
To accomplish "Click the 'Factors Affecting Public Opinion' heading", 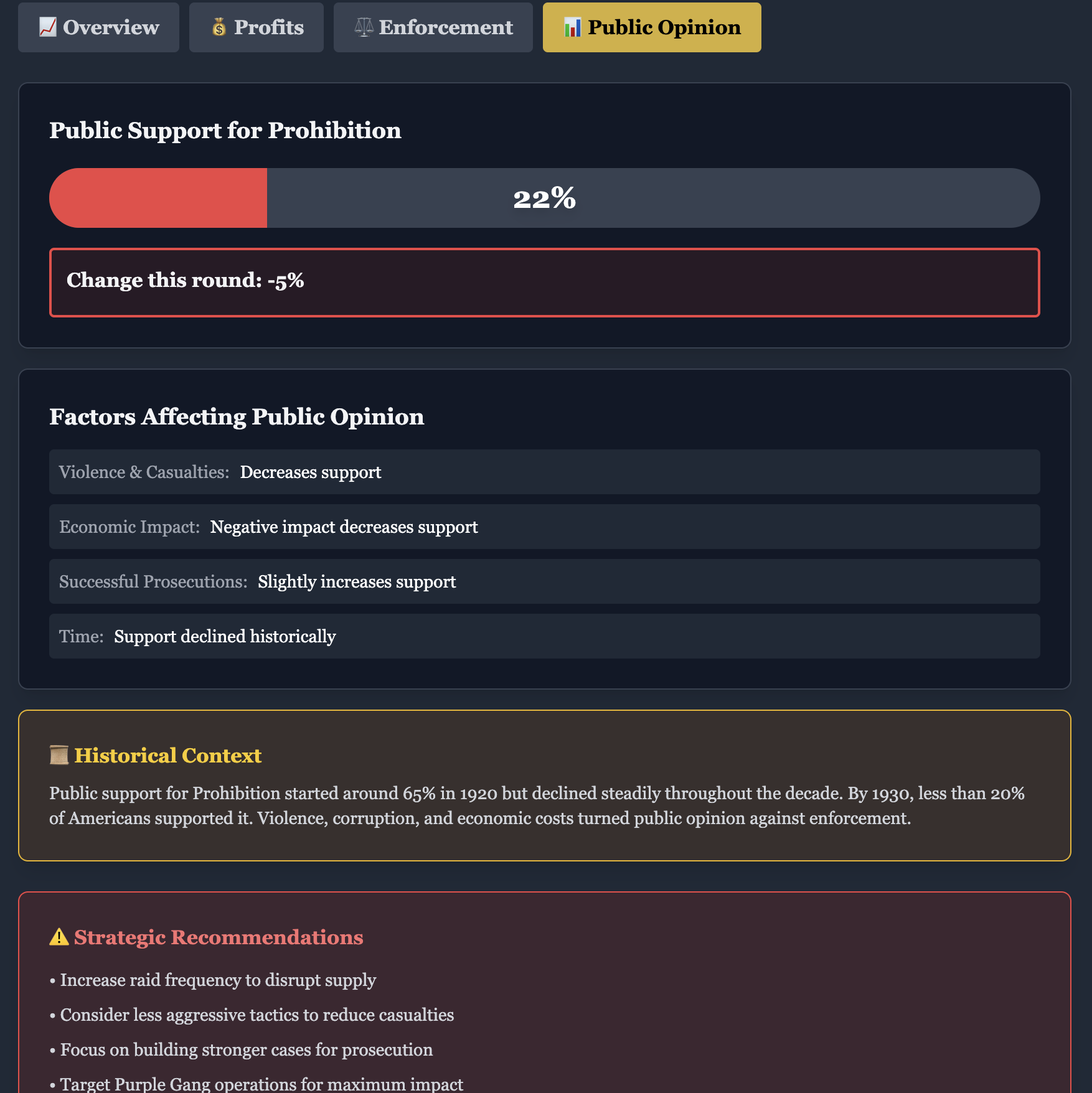I will (237, 417).
